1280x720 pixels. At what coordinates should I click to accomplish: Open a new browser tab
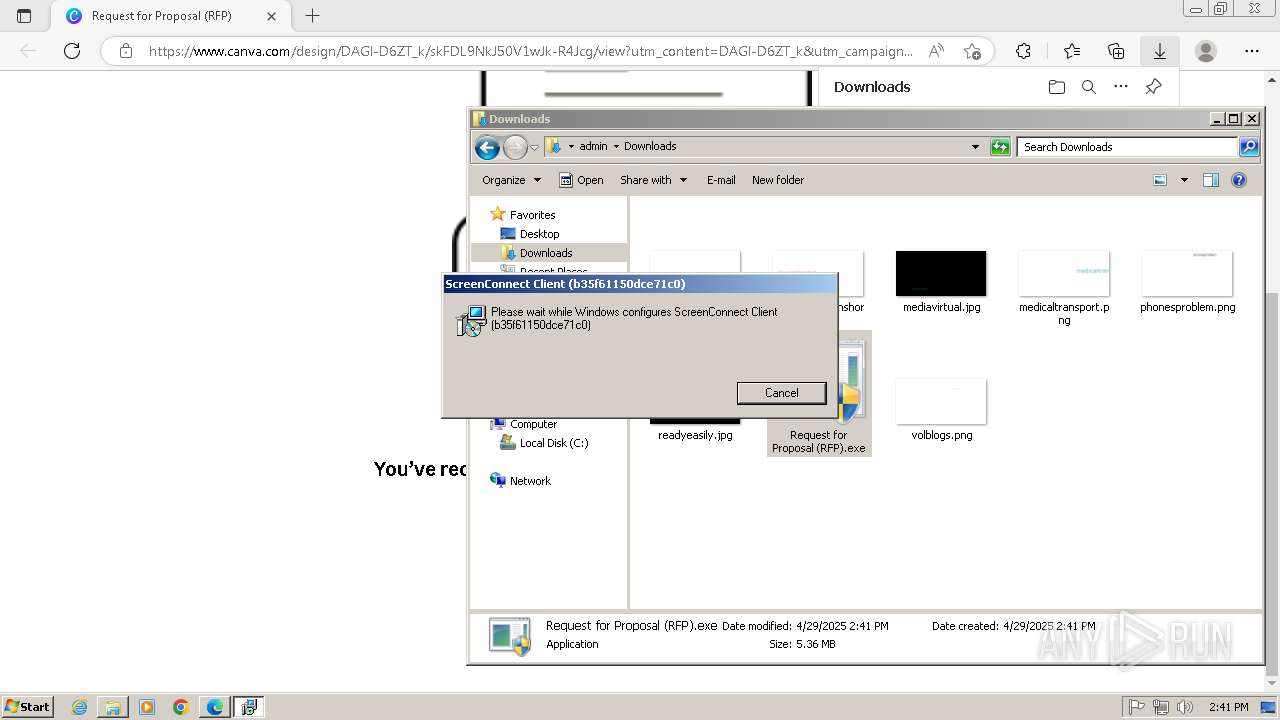click(x=312, y=16)
